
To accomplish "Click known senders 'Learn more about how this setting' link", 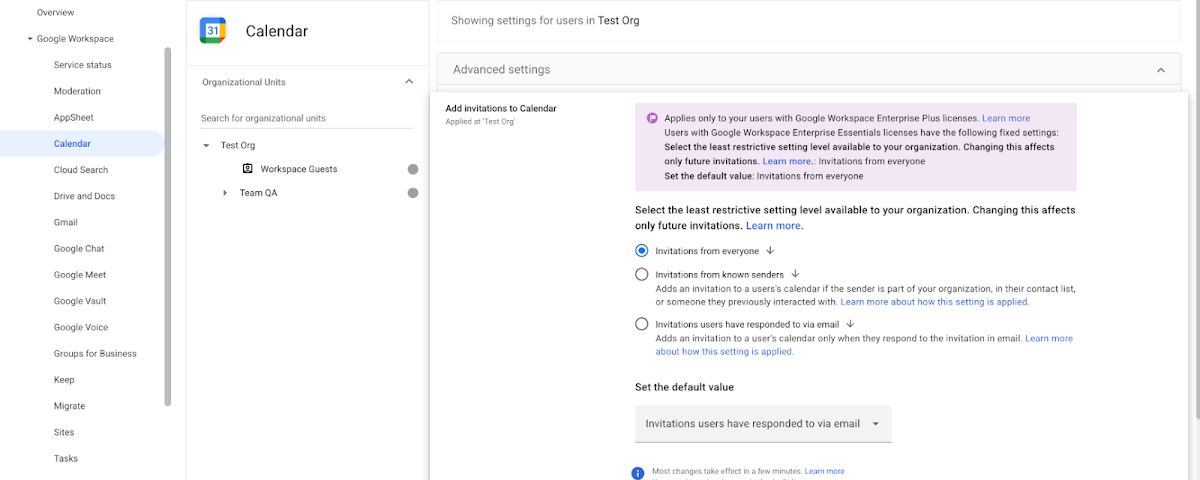I will [x=935, y=301].
